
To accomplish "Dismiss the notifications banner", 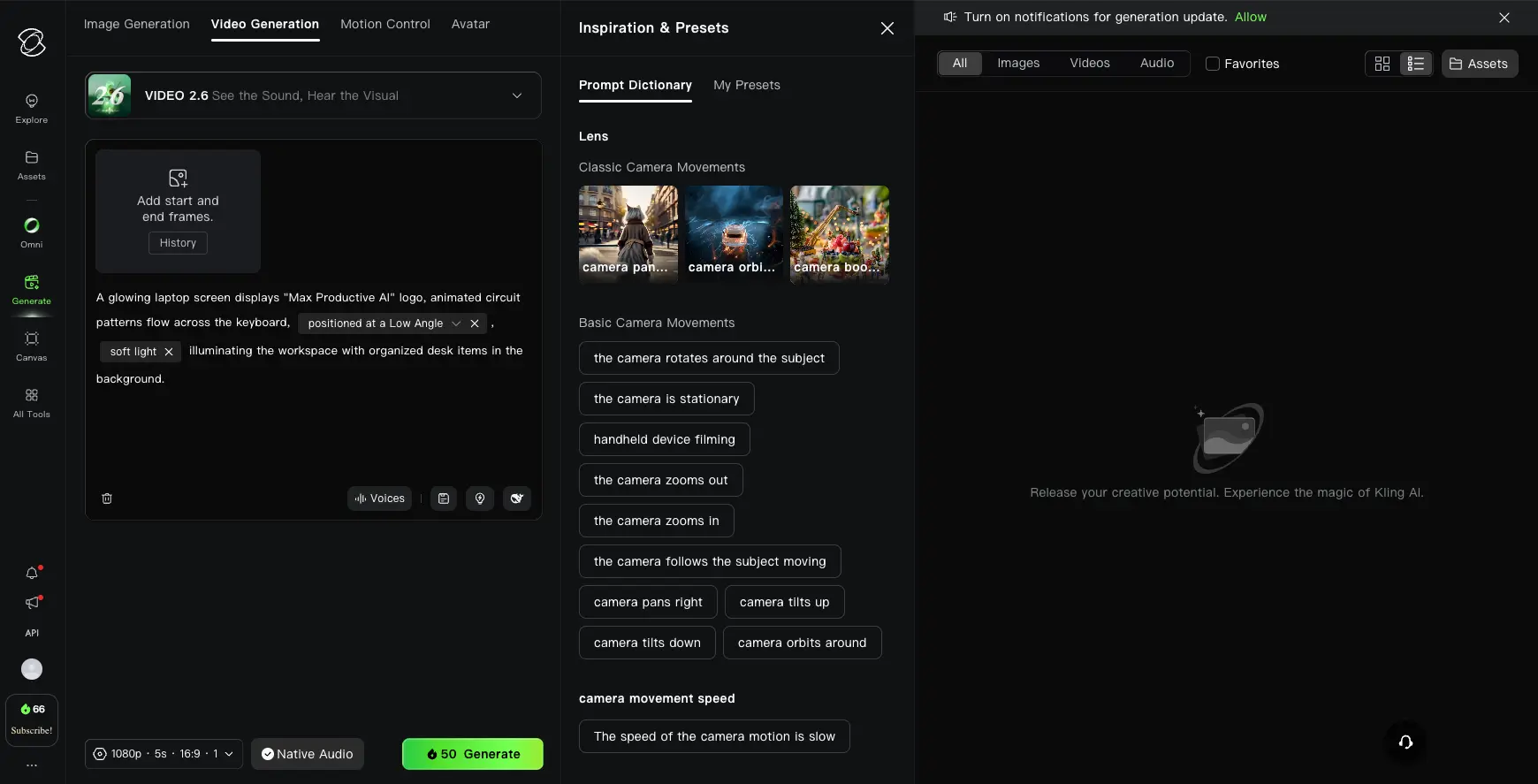I will tap(1504, 18).
